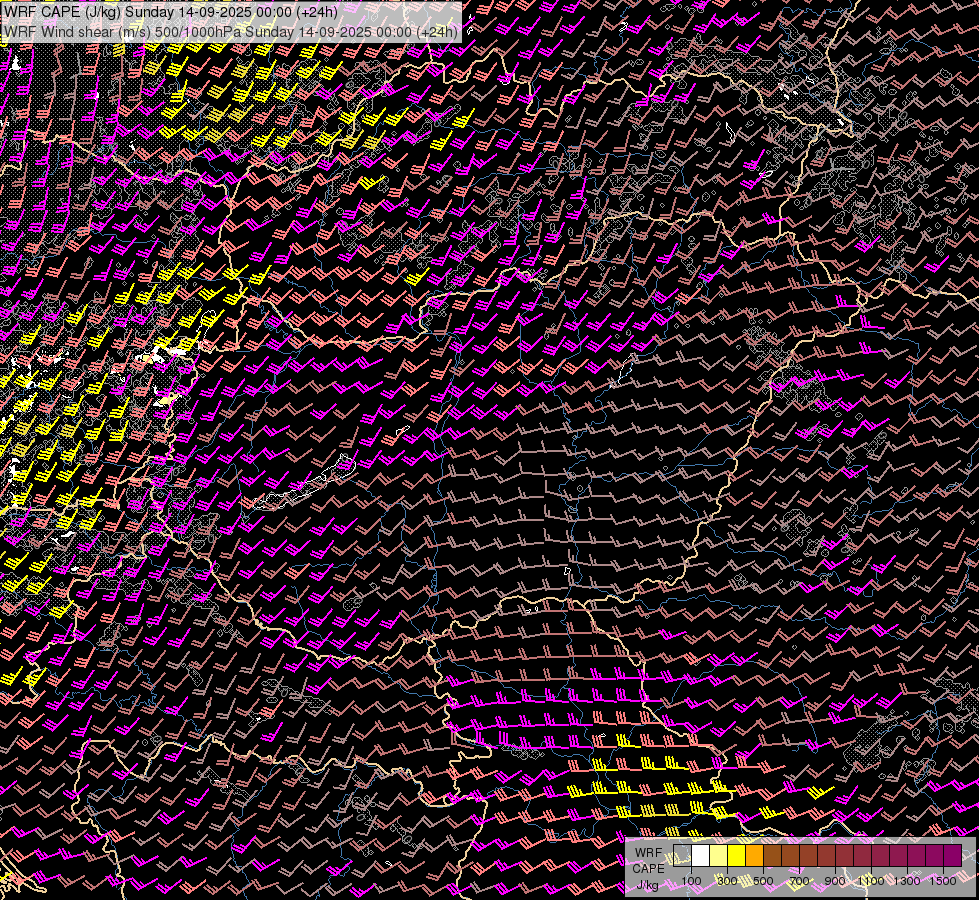Screen dimensions: 979x900
Task: Click the "900" legend scale number
Action: (835, 881)
